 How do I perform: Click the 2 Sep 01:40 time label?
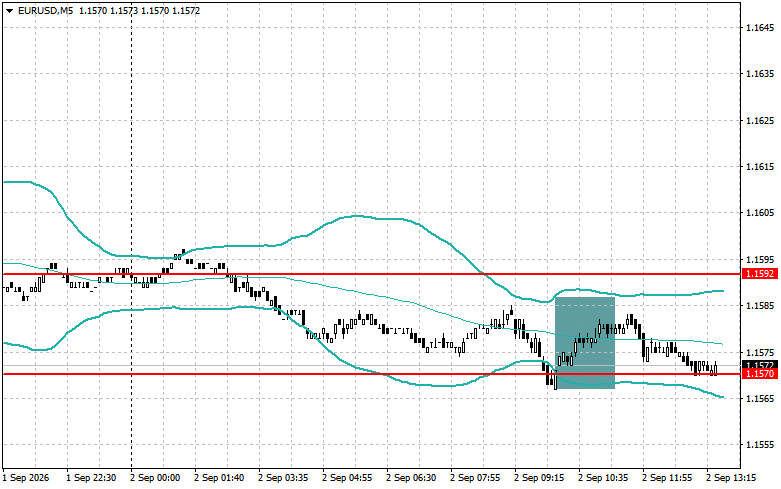pyautogui.click(x=219, y=478)
